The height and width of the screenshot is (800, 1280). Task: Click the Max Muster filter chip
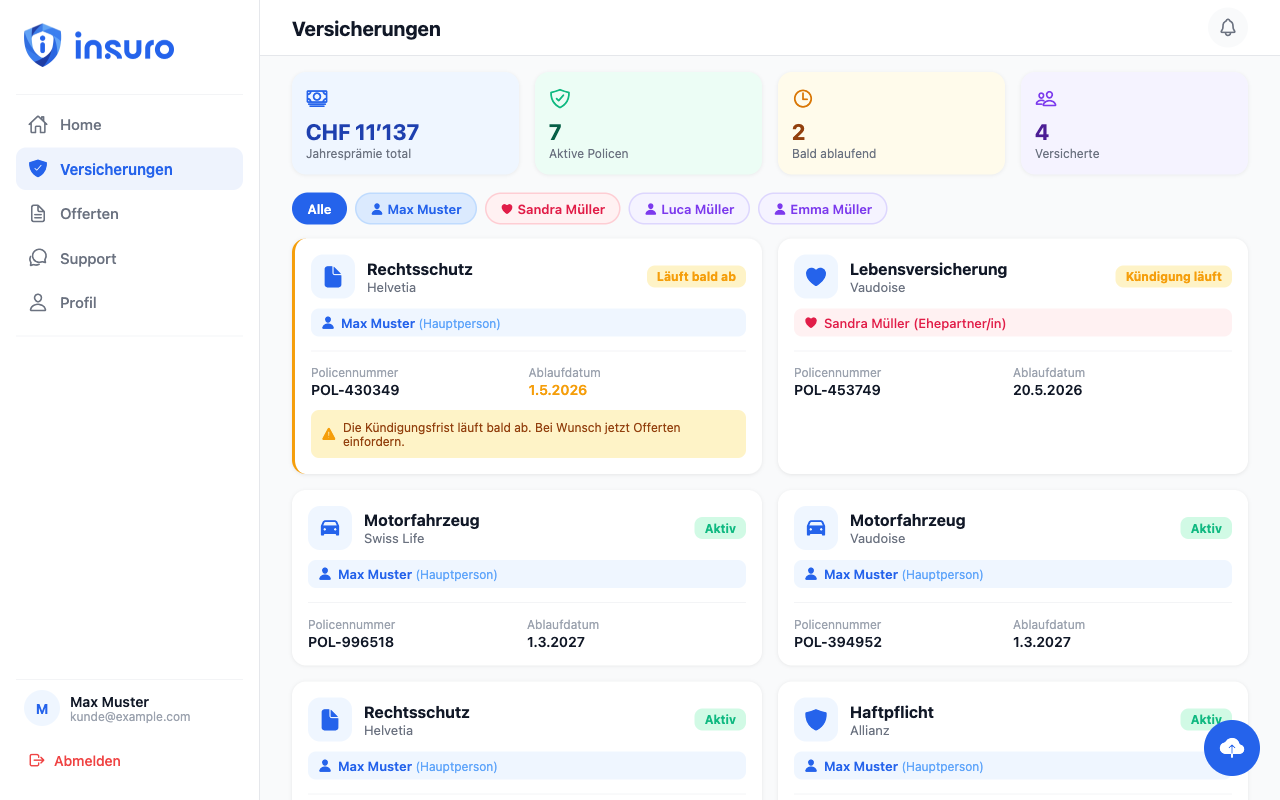[416, 208]
